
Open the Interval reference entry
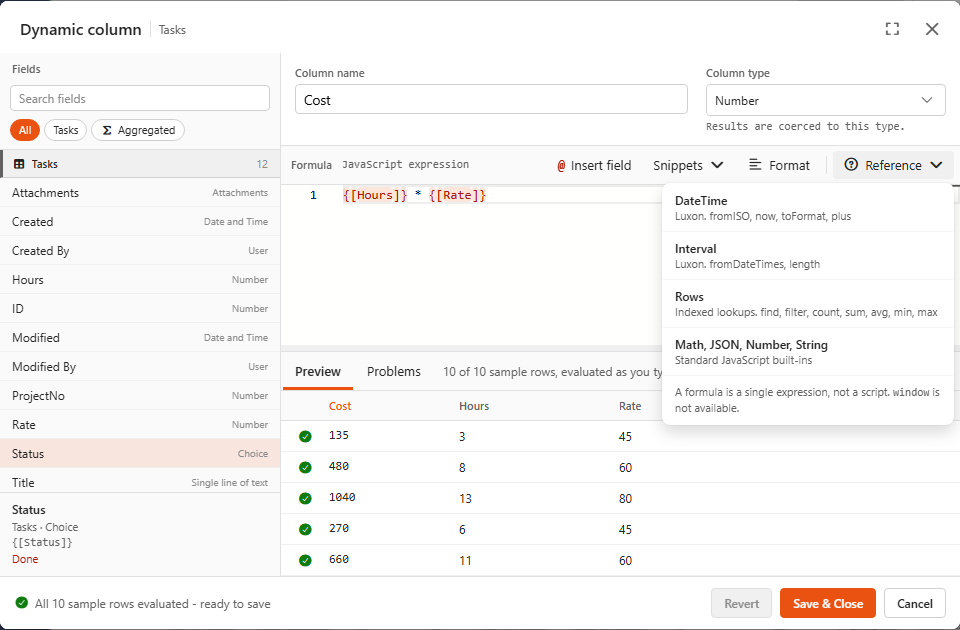pyautogui.click(x=808, y=256)
